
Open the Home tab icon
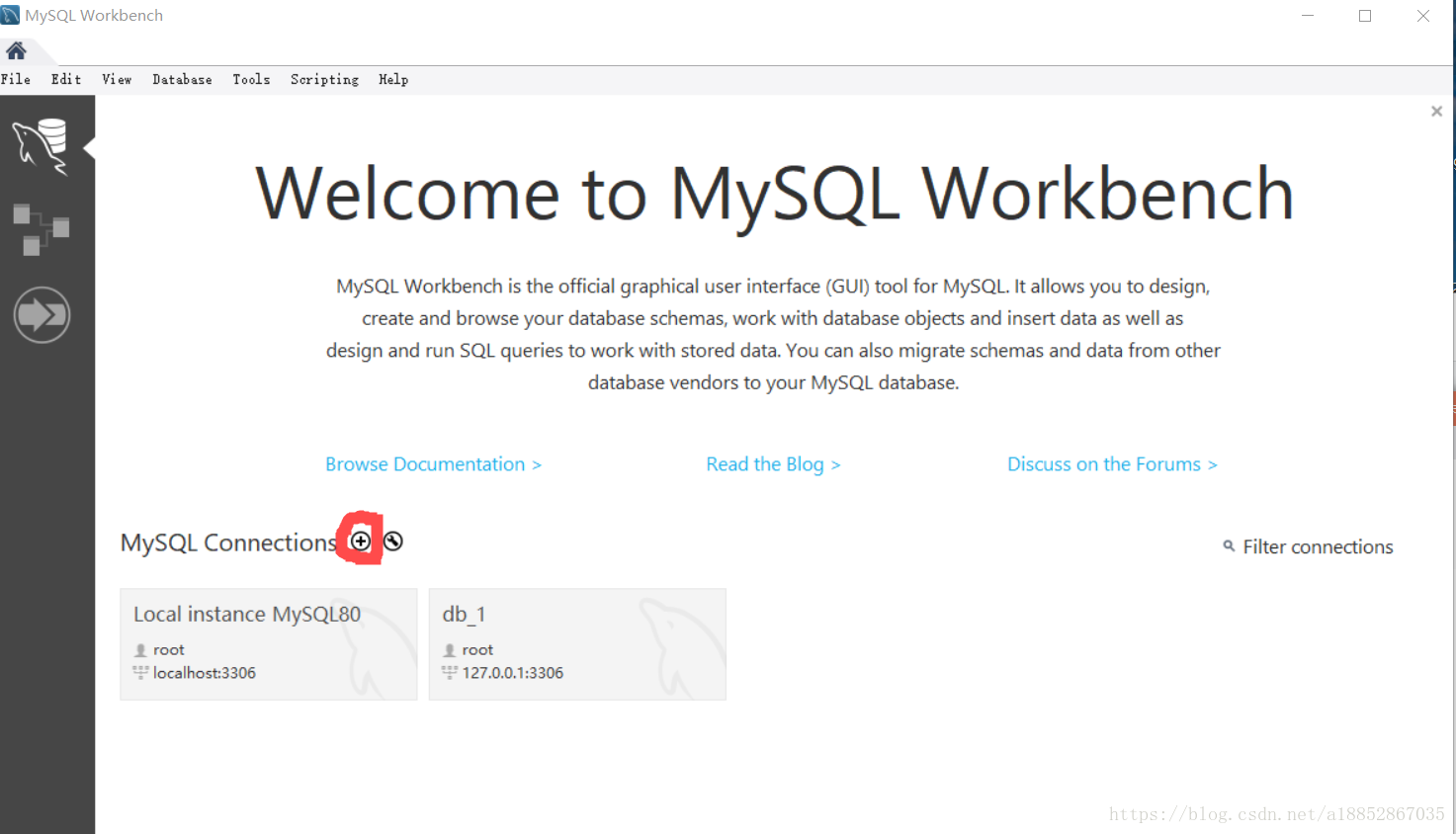point(16,50)
